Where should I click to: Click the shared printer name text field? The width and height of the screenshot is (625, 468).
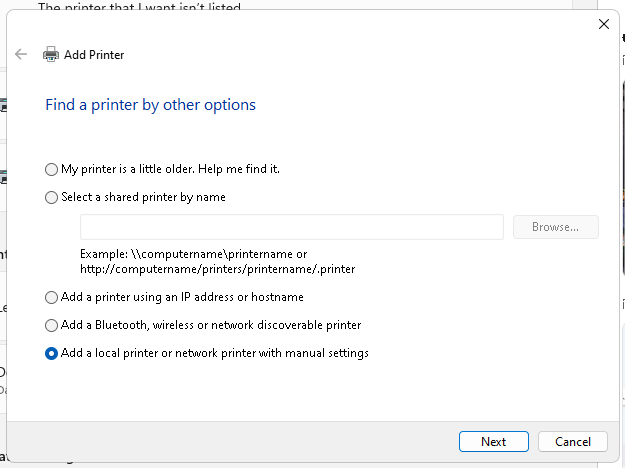coord(291,227)
